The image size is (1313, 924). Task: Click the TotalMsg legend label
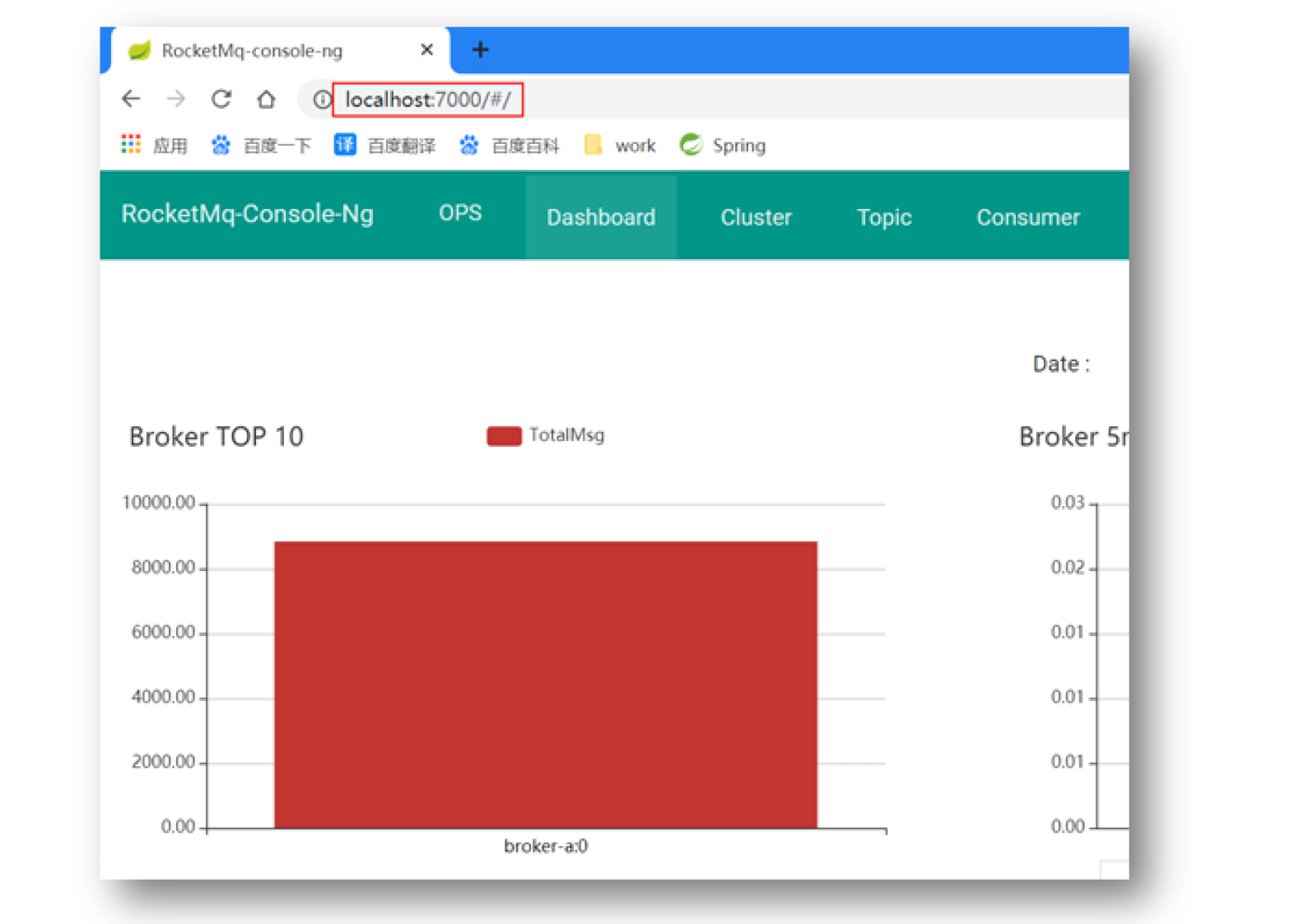[566, 435]
